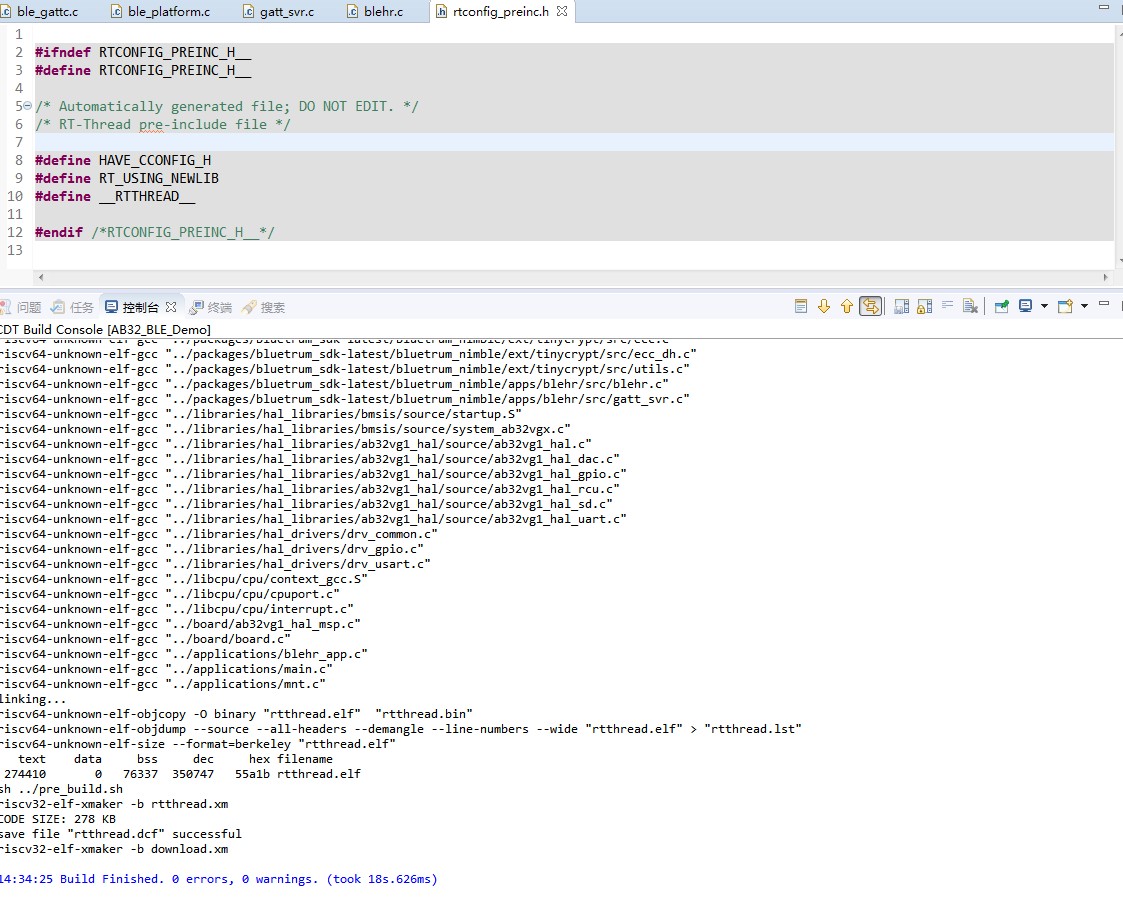Toggle Show Error in Editor button

(871, 306)
